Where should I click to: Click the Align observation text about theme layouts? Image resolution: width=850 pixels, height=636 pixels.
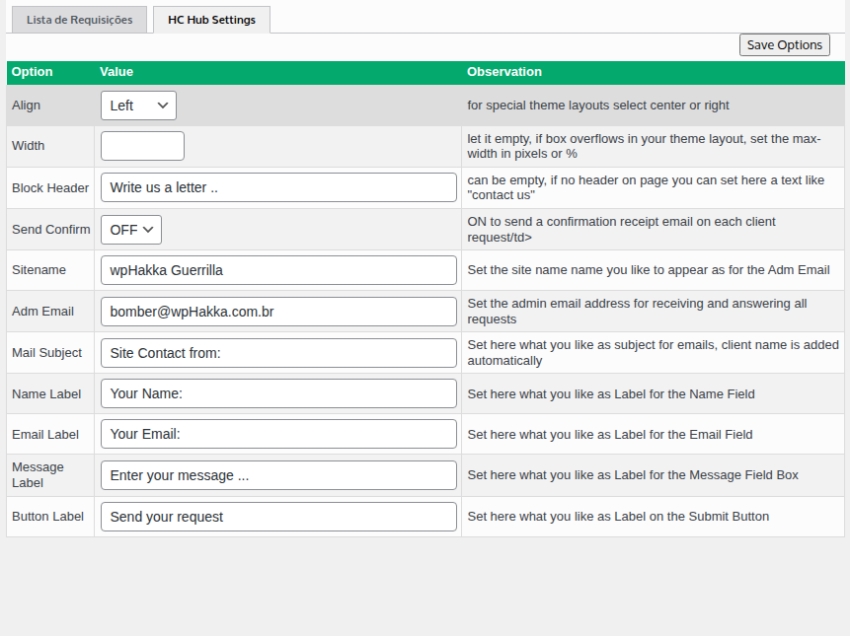point(598,105)
